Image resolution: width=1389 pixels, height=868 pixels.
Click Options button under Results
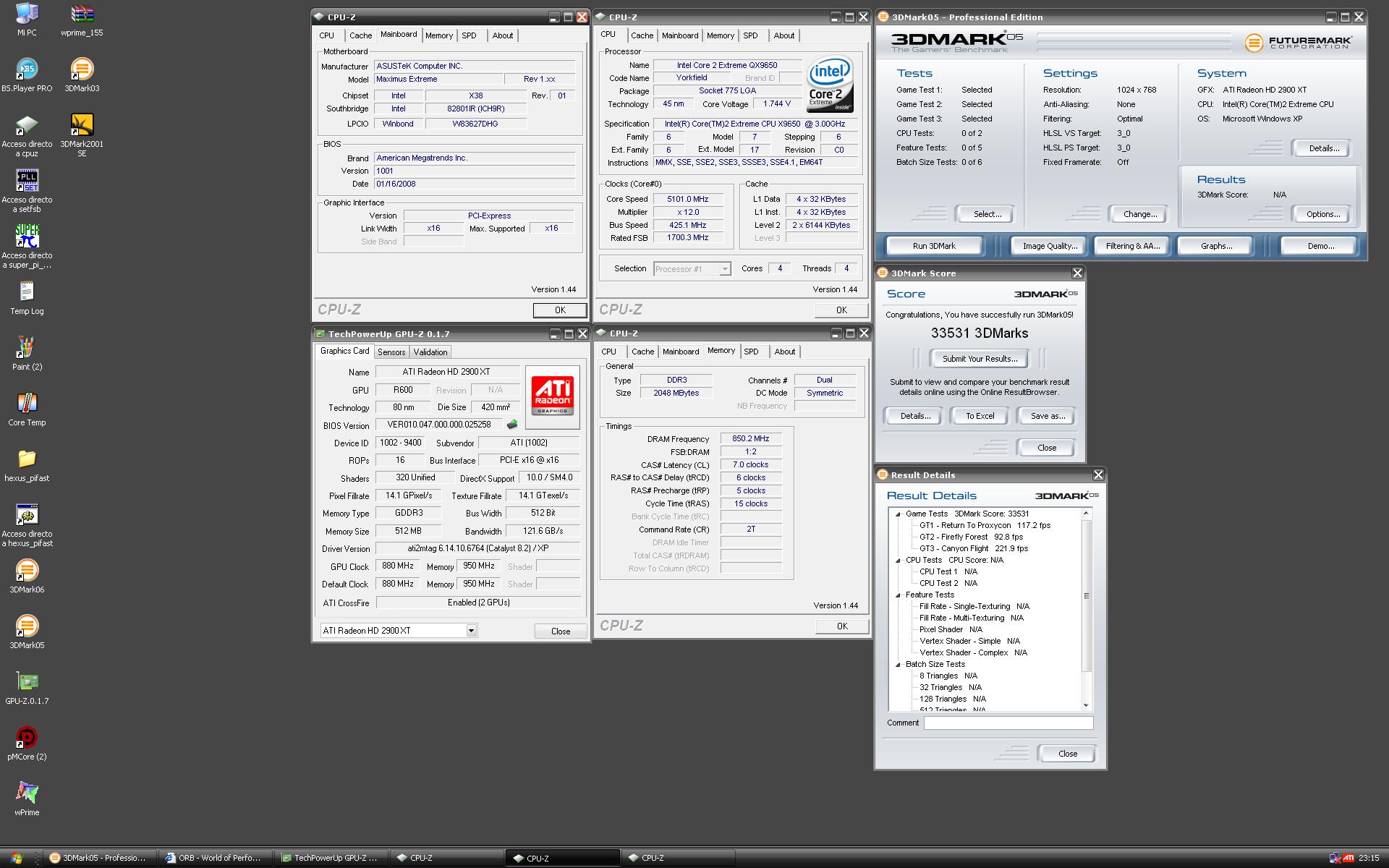click(1323, 214)
